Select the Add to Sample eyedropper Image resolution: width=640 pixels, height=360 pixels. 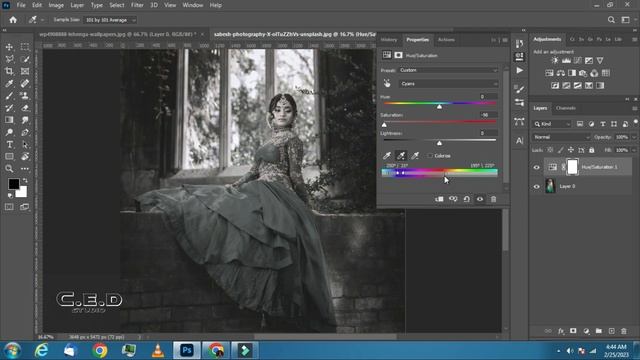point(401,156)
